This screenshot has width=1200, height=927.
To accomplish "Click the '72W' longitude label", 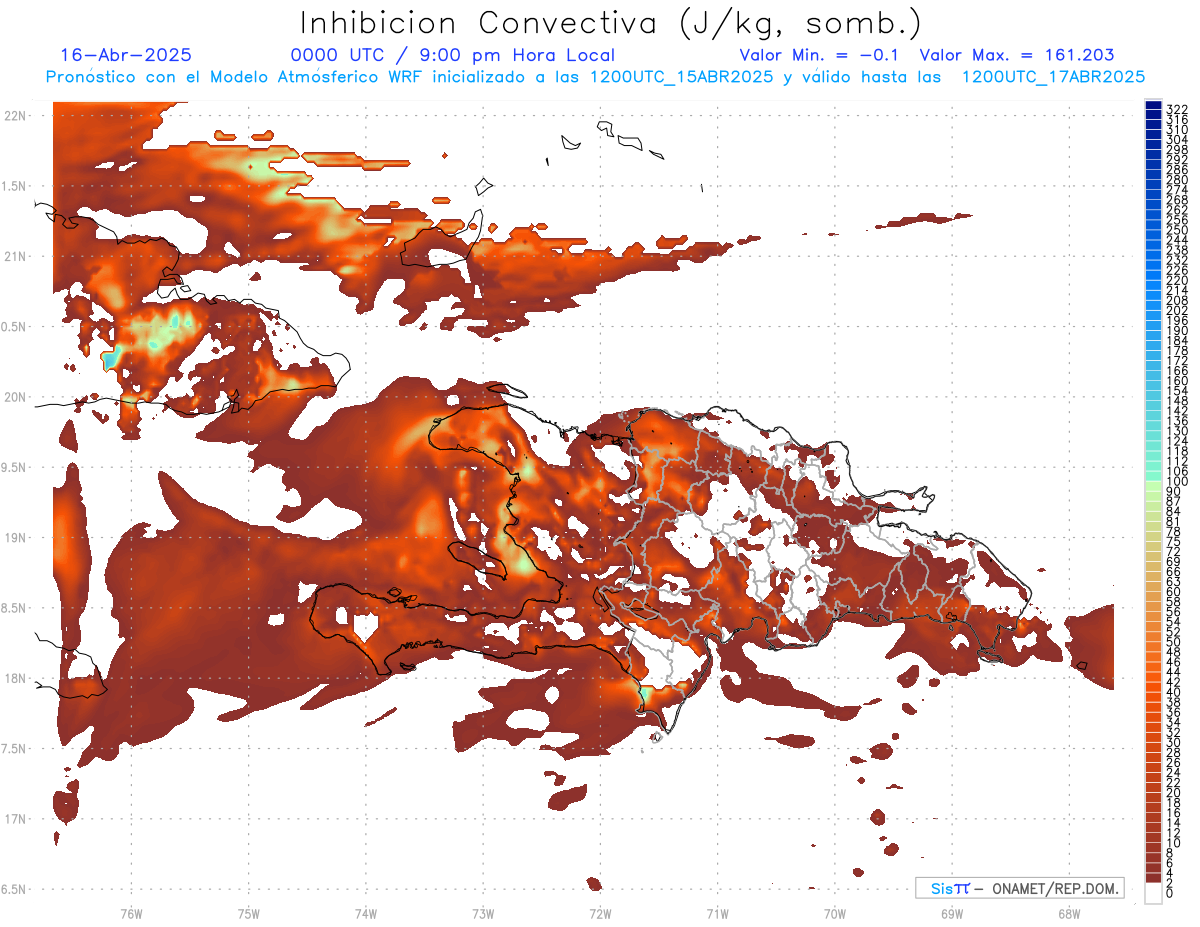I will [600, 913].
